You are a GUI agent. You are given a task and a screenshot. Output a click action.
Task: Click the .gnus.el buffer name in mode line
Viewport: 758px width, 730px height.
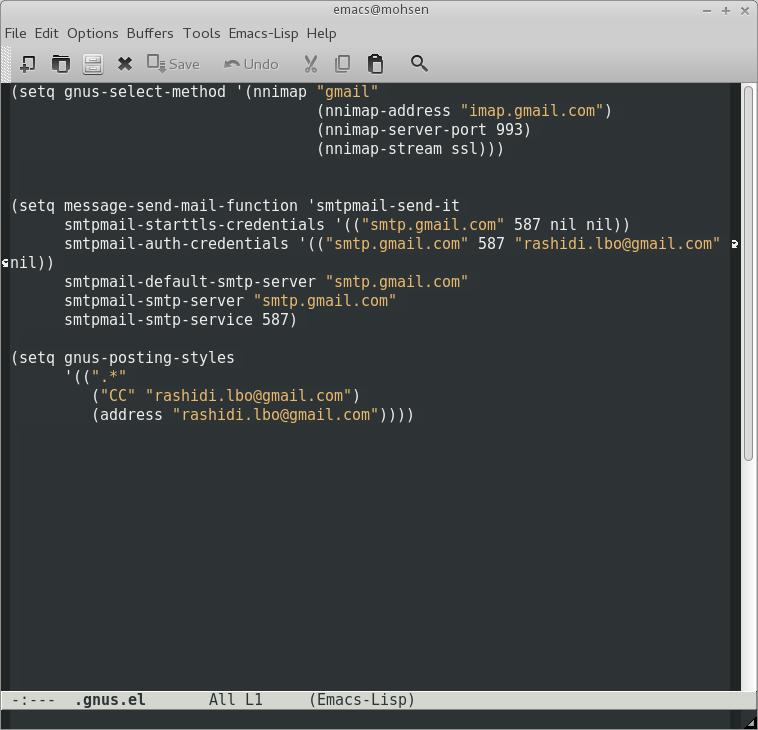110,700
